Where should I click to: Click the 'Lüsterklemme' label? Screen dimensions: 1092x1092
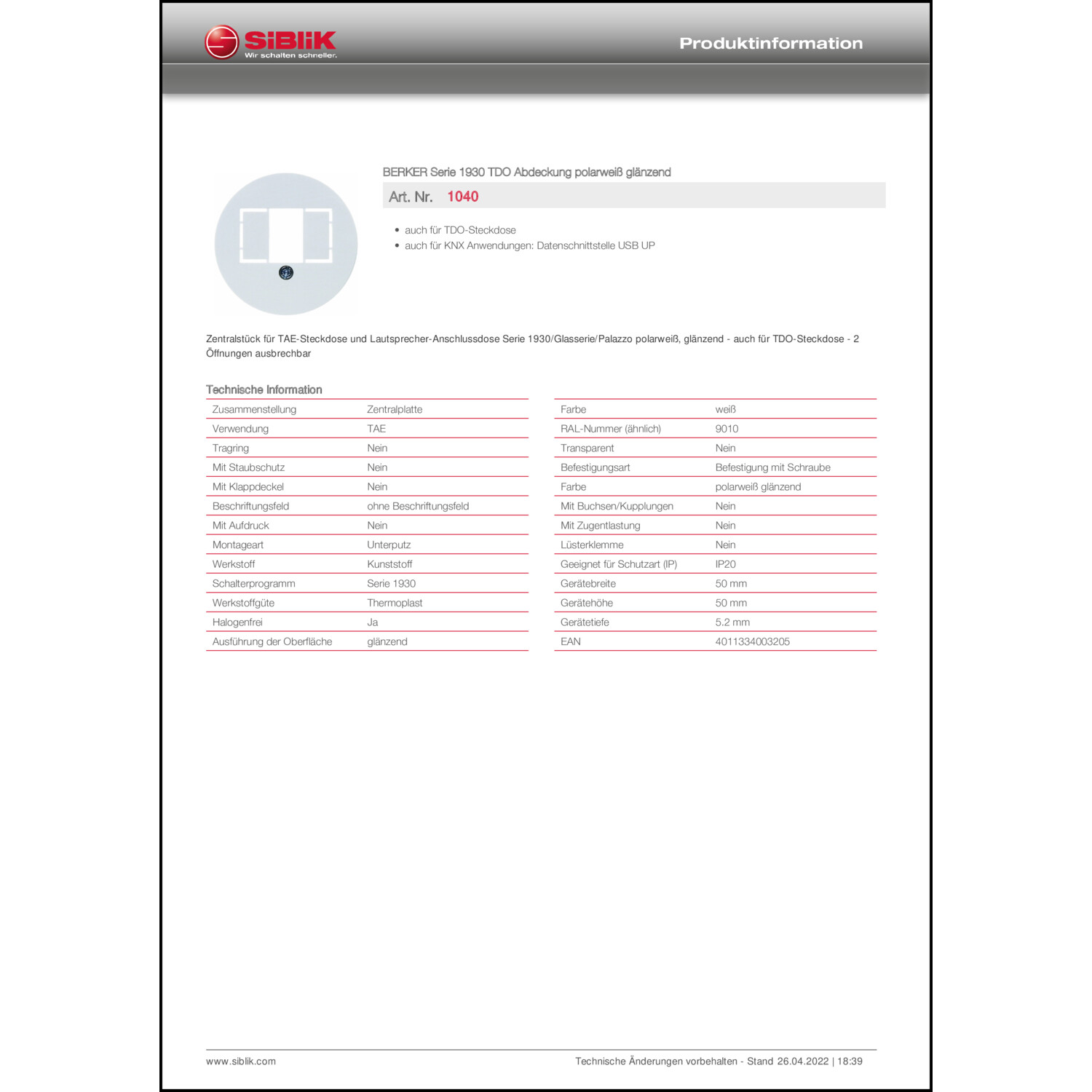[592, 545]
